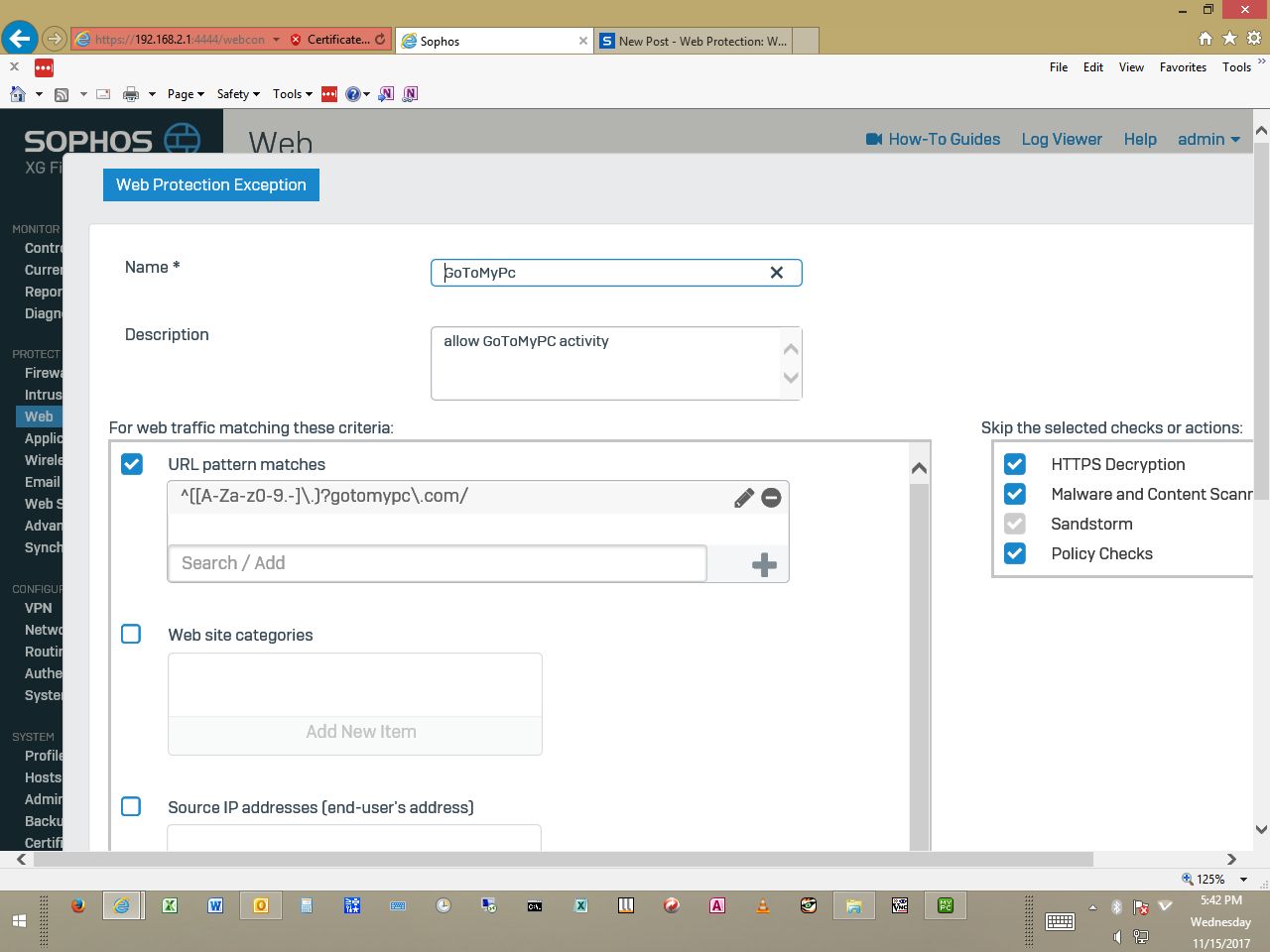Uncheck Malware and Content Scanning checkbox
Image resolution: width=1270 pixels, height=952 pixels.
1015,494
